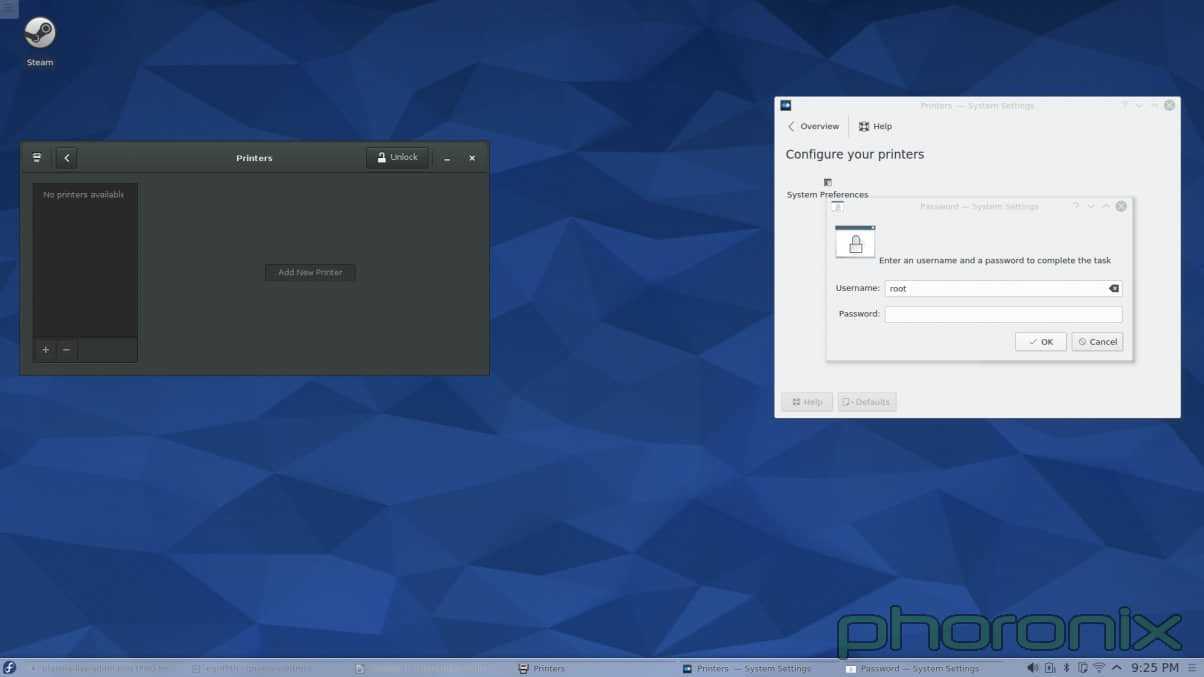The image size is (1204, 677).
Task: Open the hamburger menu in the Printers window
Action: coord(37,157)
